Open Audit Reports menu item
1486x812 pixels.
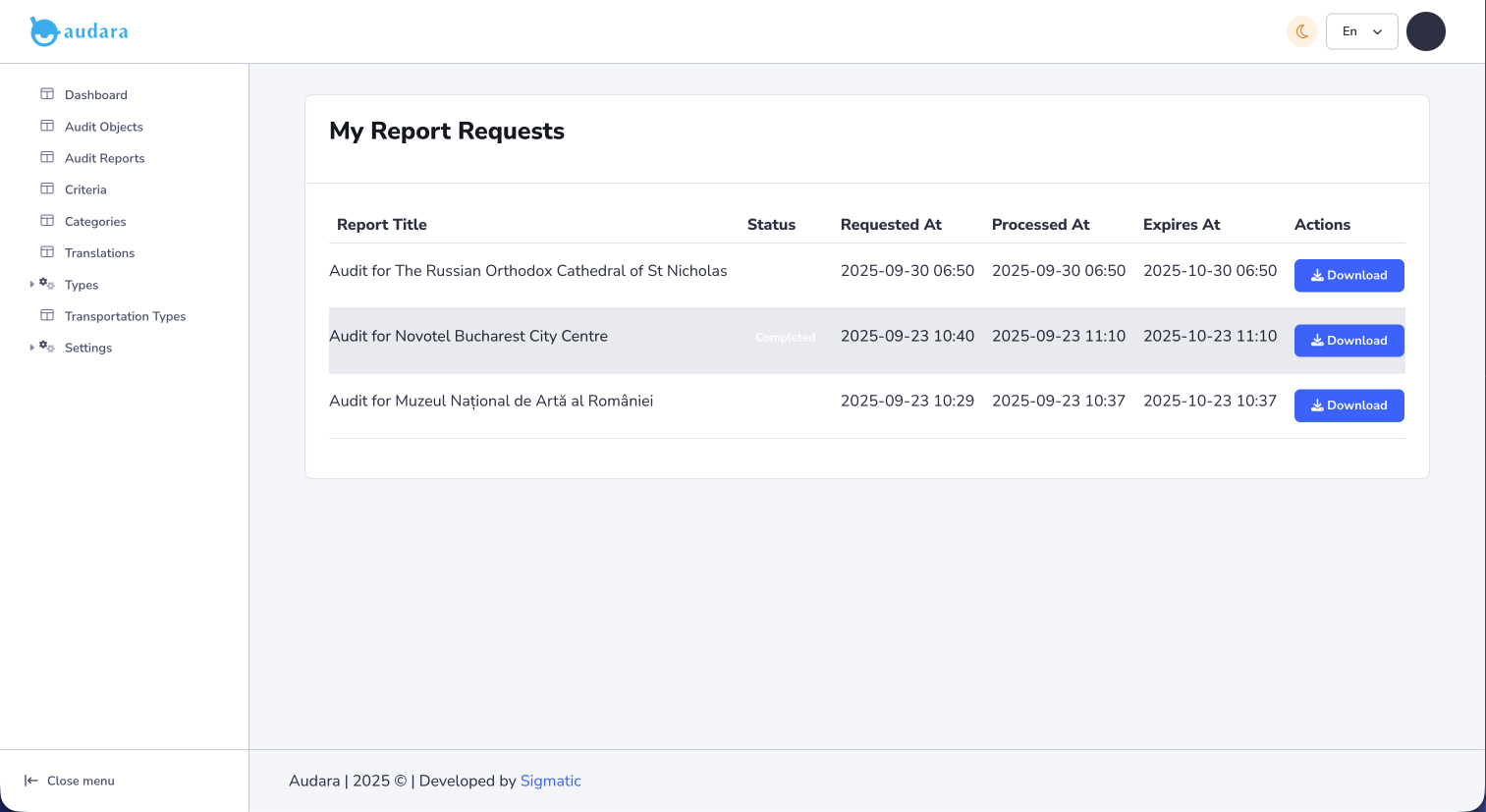pos(104,158)
